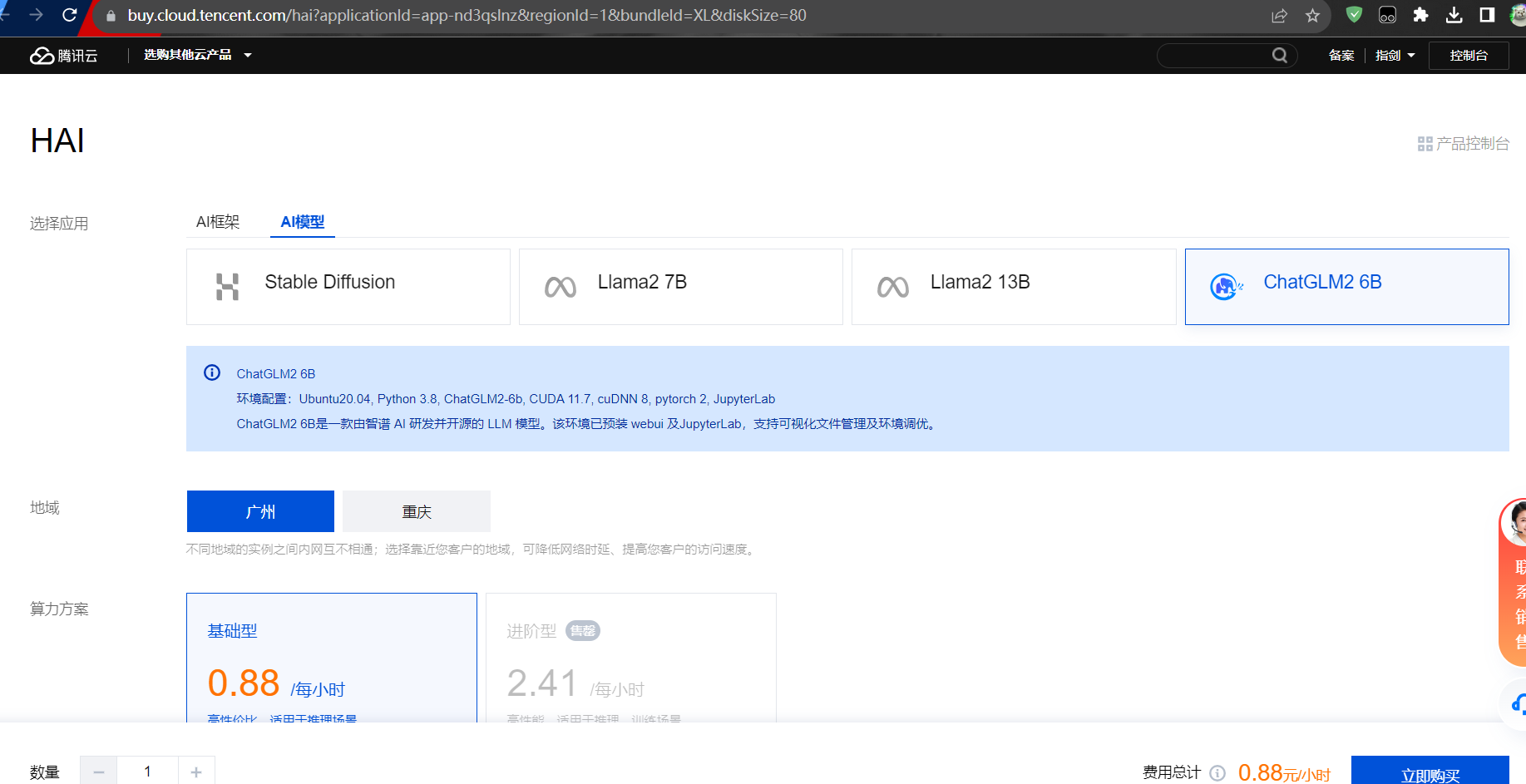Choose the 重庆 region
The image size is (1526, 784).
point(417,511)
